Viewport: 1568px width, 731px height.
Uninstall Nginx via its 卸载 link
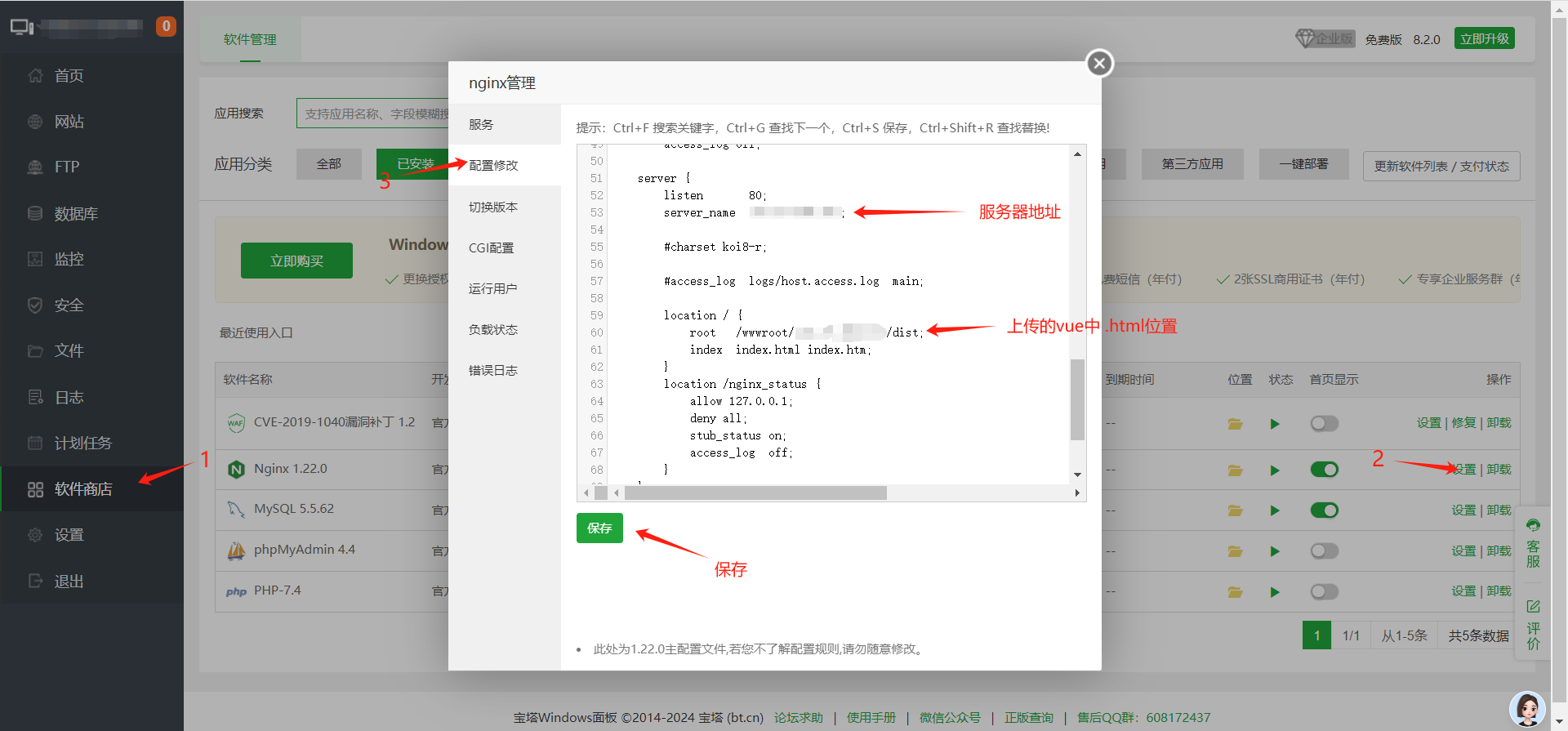(x=1499, y=470)
